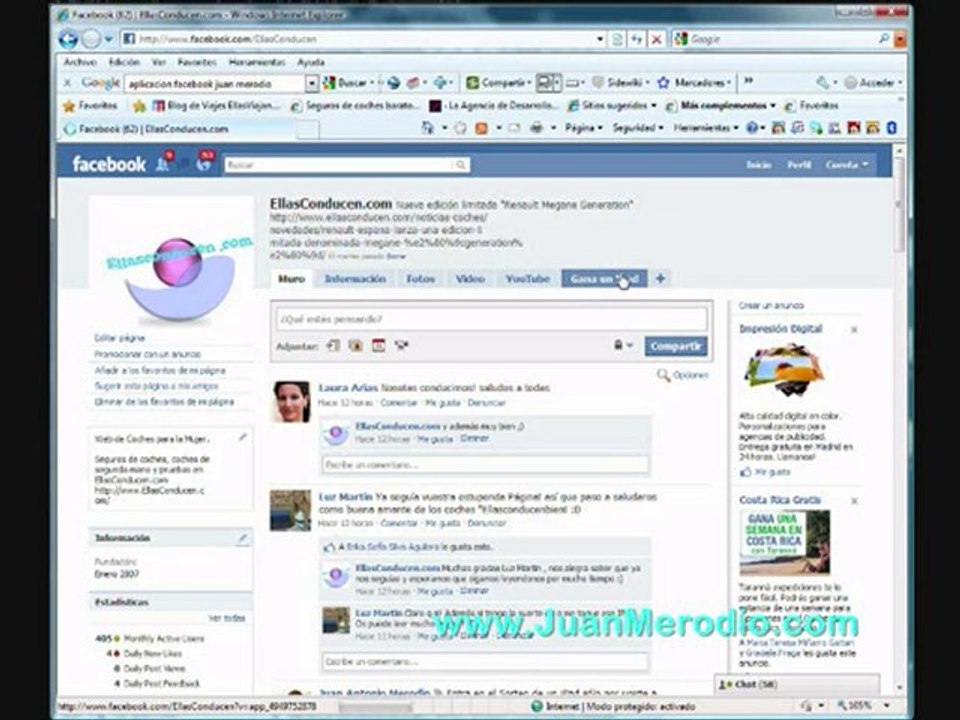
Task: Click the Google toolbar Marcadores star
Action: [663, 83]
